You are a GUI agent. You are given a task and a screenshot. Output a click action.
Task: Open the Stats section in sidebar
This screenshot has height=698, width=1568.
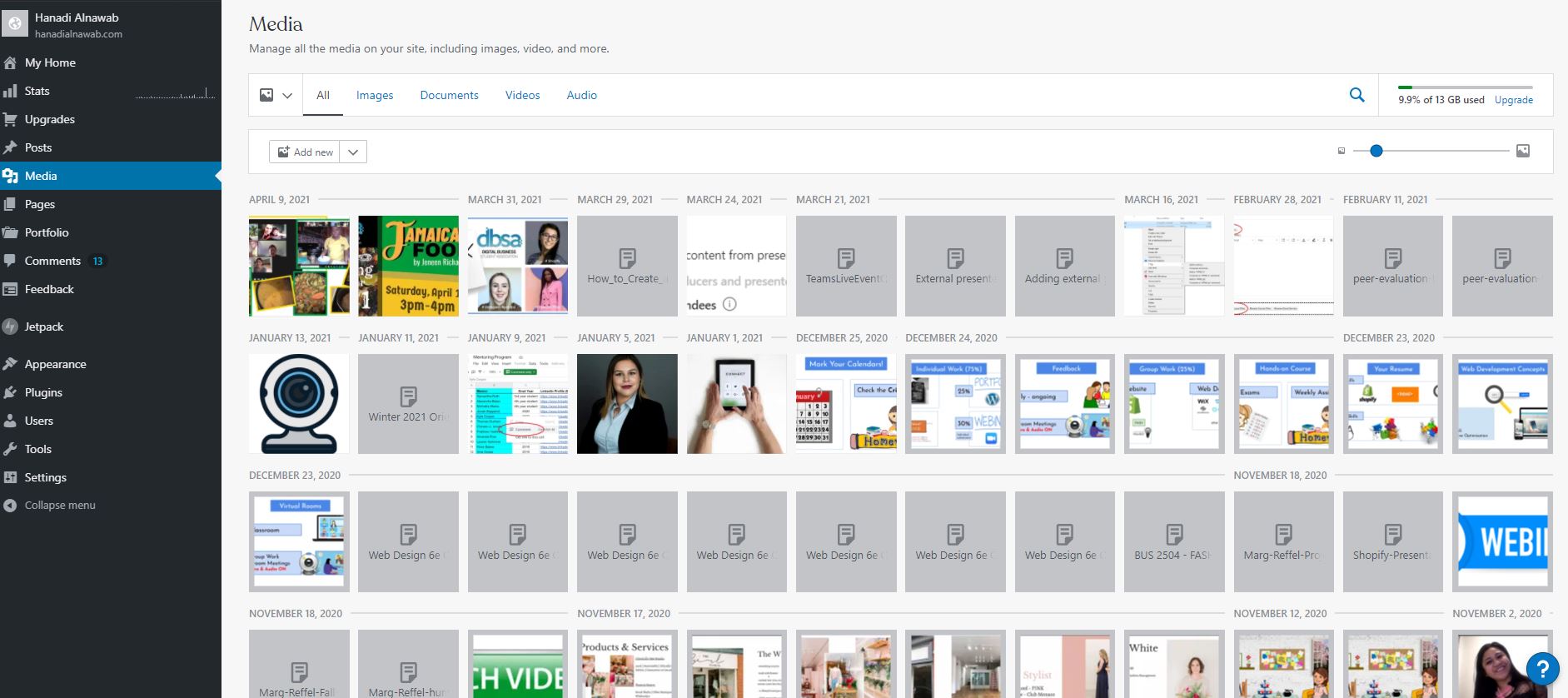pyautogui.click(x=37, y=91)
